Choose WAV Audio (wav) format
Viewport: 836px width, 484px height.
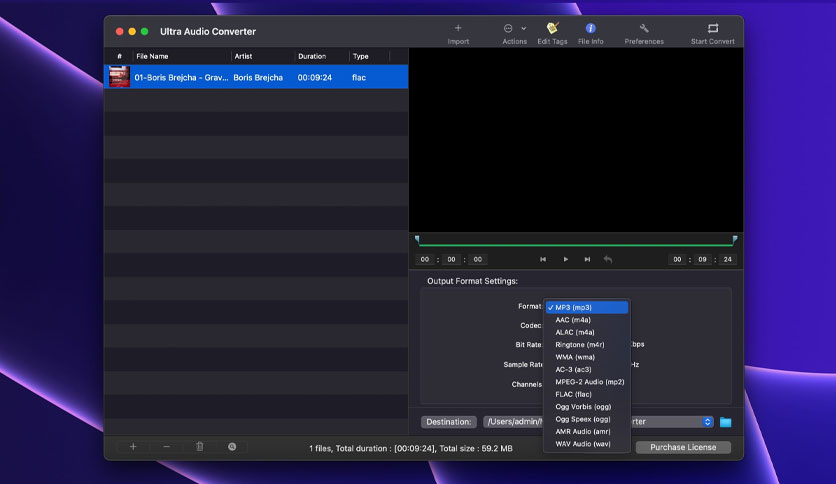click(586, 444)
